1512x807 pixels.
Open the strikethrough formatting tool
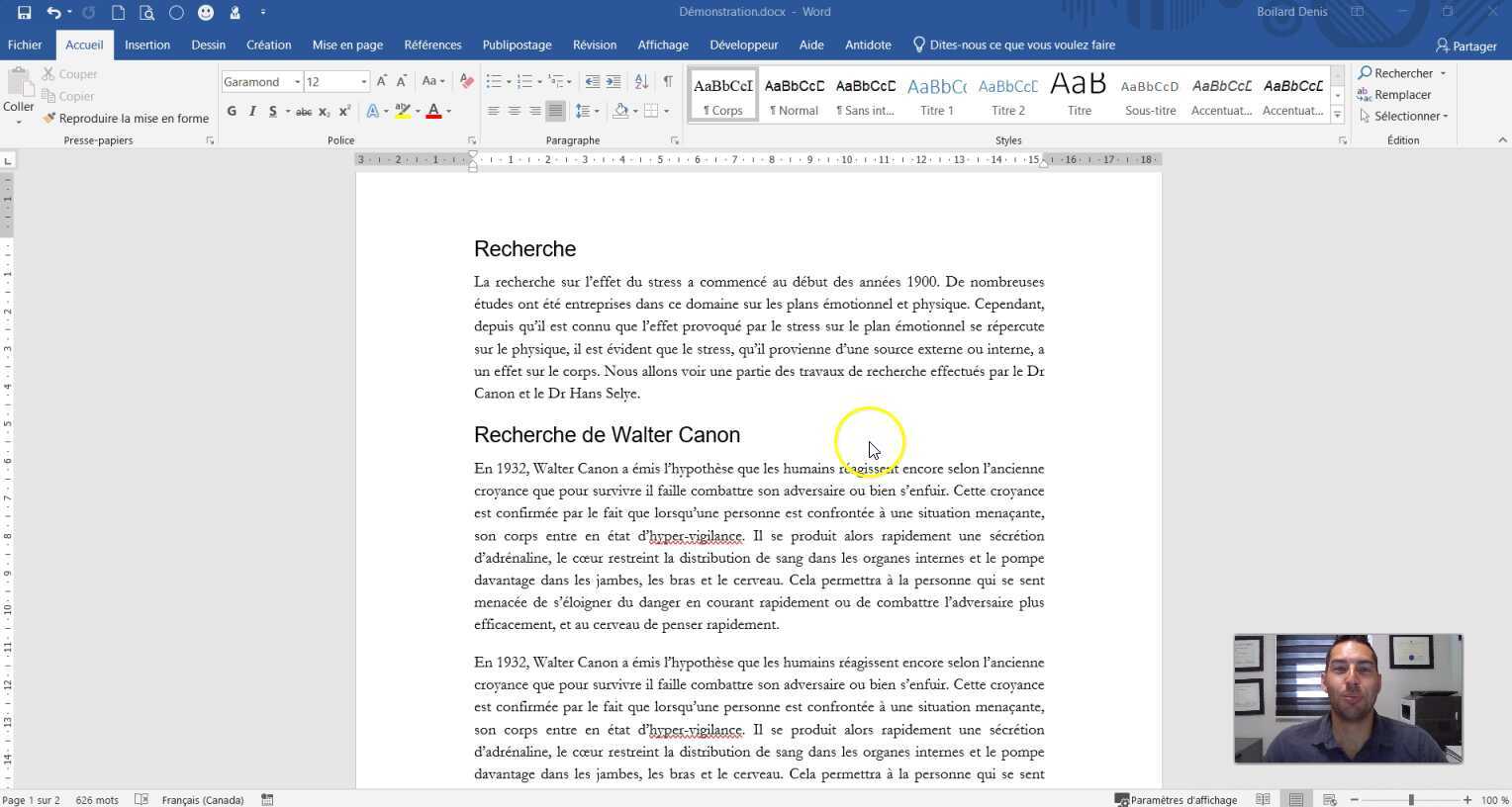304,111
